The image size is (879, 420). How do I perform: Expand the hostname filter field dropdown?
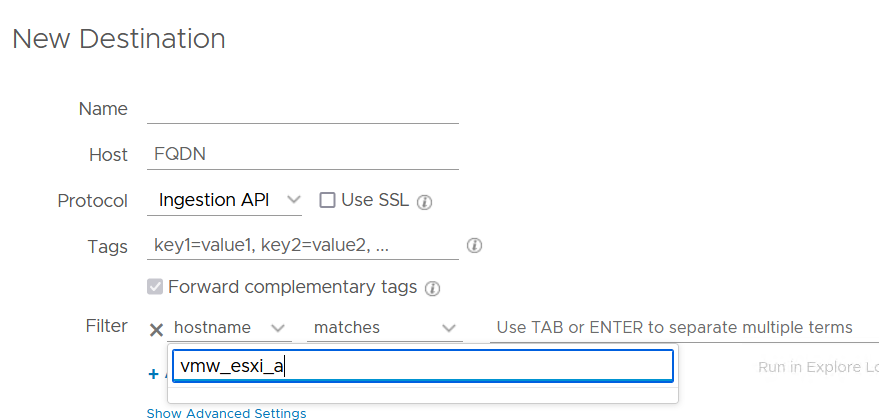click(x=278, y=328)
